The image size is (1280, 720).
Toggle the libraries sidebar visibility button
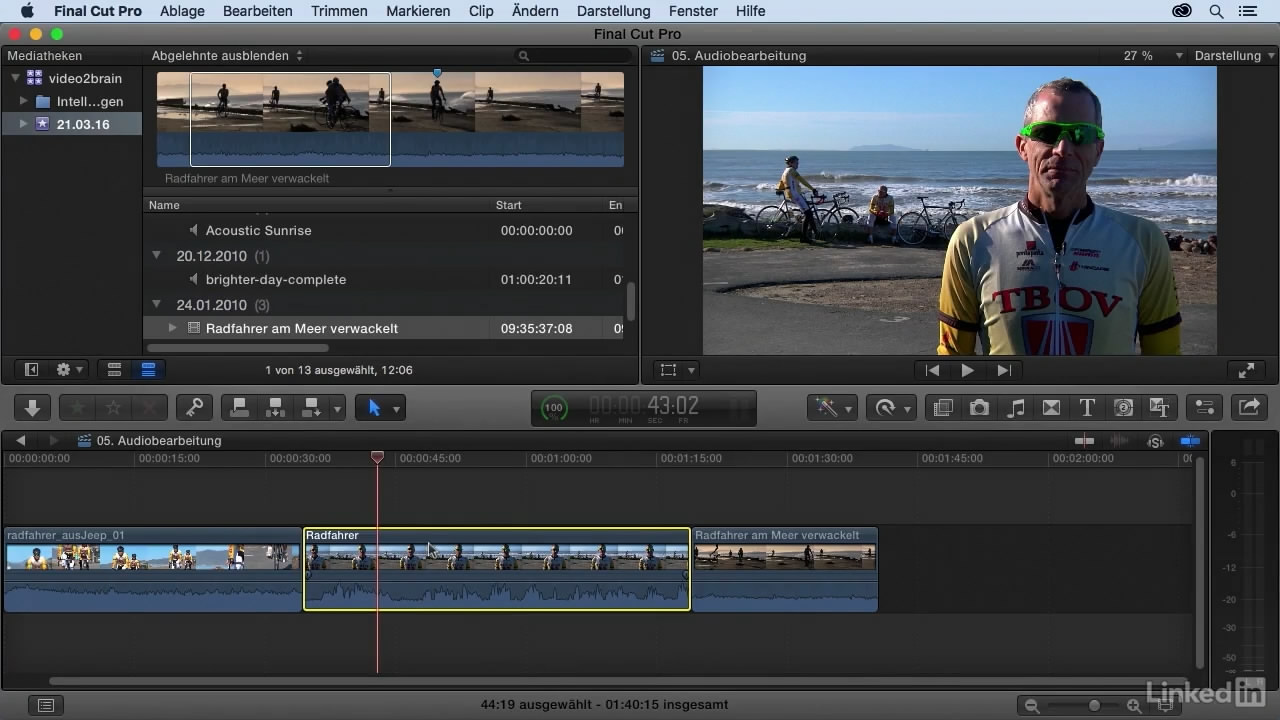(31, 370)
